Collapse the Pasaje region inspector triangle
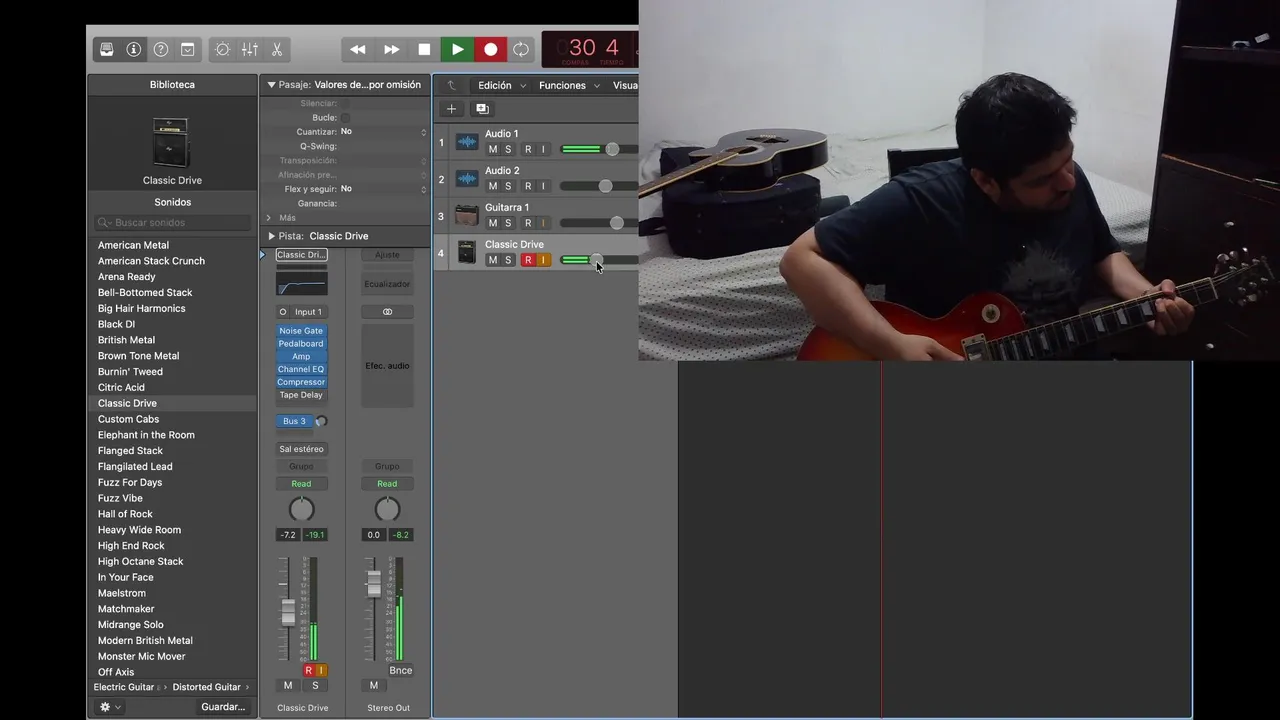This screenshot has height=720, width=1280. 271,85
